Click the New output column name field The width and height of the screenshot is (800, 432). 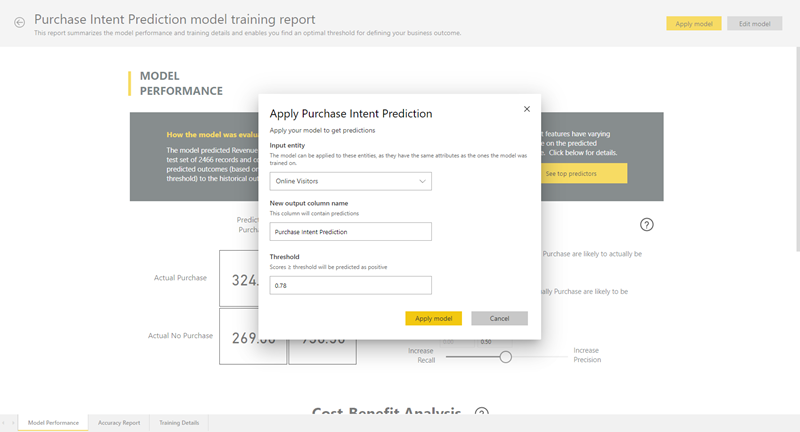350,232
